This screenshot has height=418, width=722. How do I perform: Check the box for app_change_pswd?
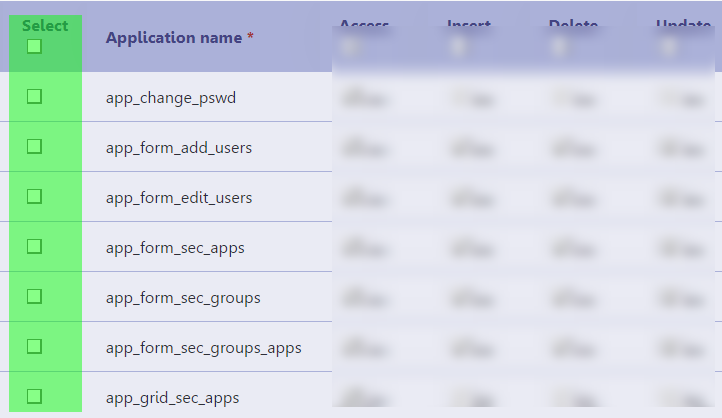point(34,96)
